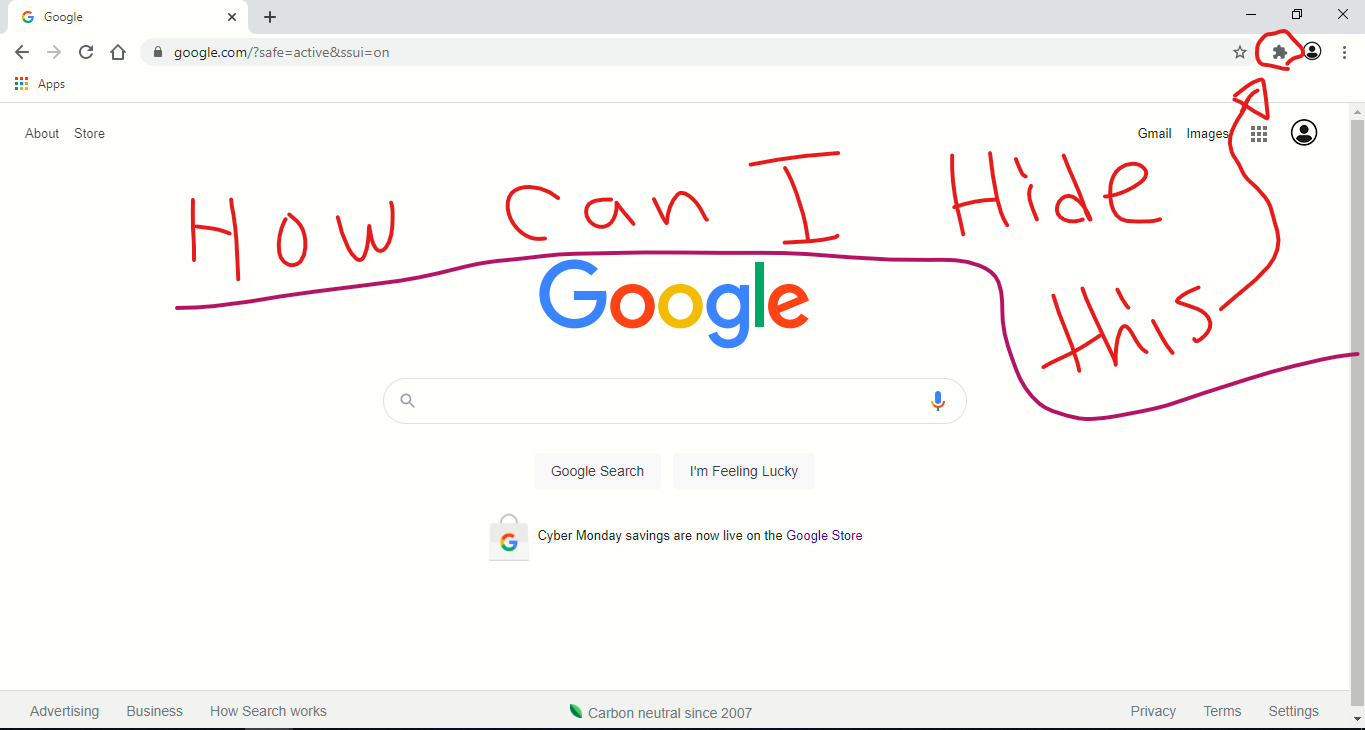This screenshot has height=730, width=1365.
Task: Open Chrome's three-dot menu
Action: point(1344,52)
